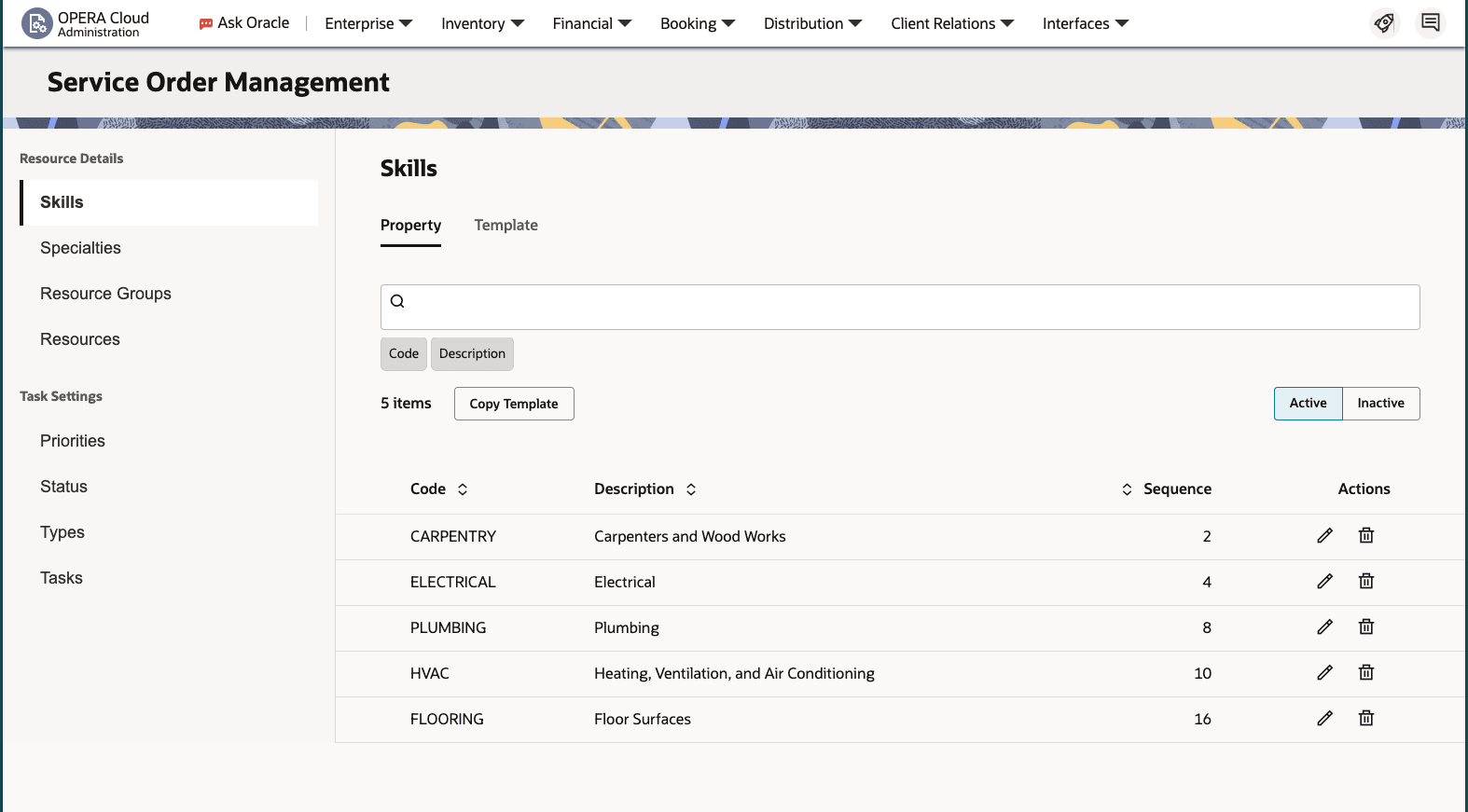Expand the Interfaces menu
This screenshot has height=812, width=1468.
(x=1086, y=23)
